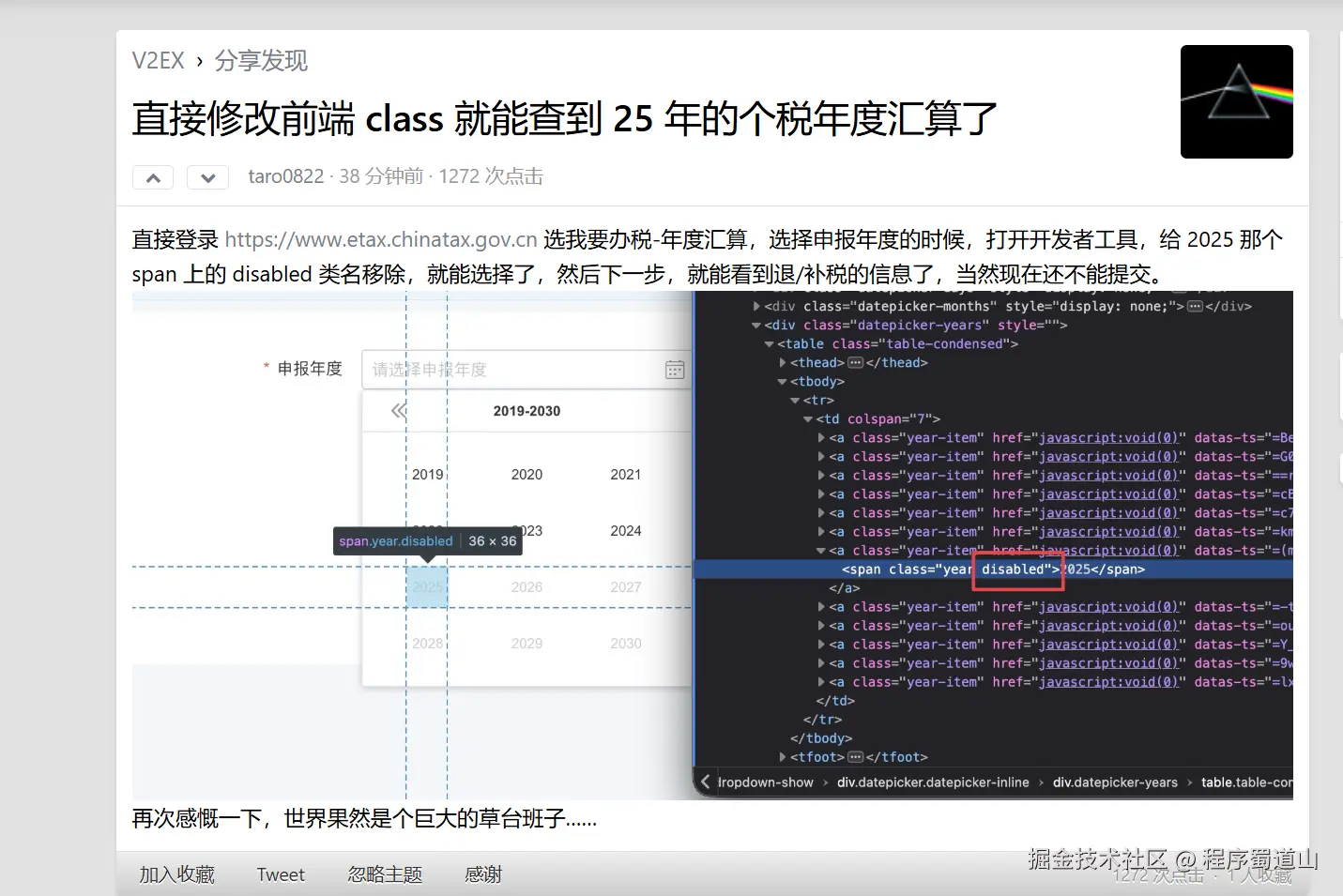Click the 加入收藏 button
The width and height of the screenshot is (1343, 896).
point(176,873)
